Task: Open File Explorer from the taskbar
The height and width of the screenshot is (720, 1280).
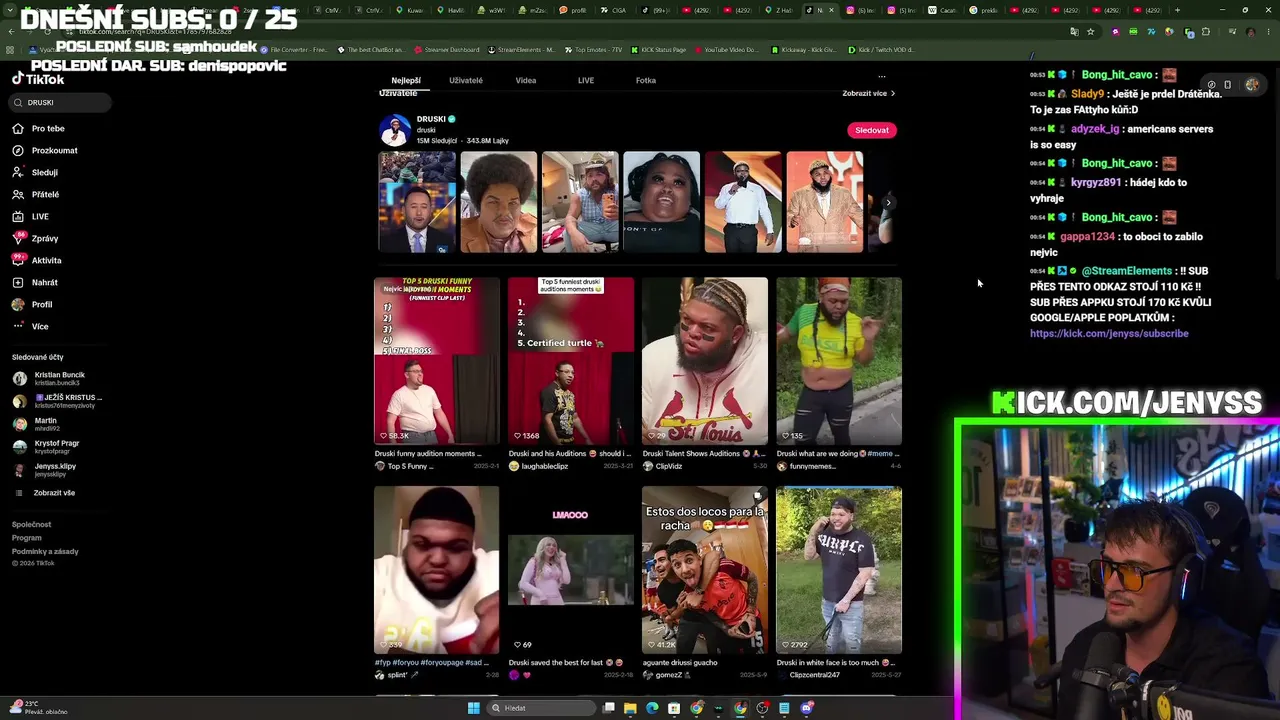Action: pos(630,708)
